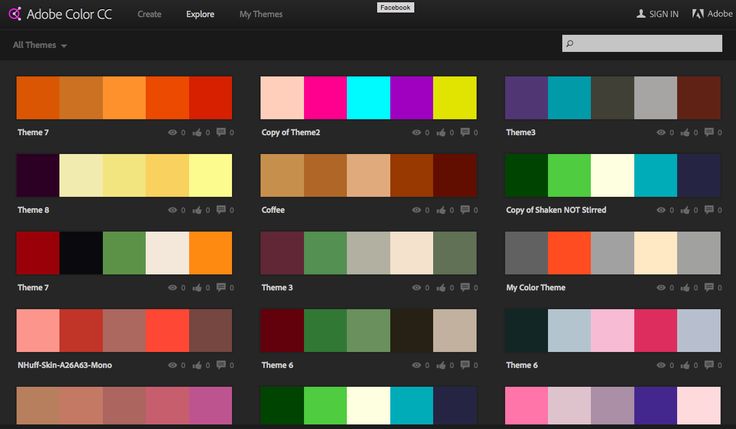Click the Sign In user icon
This screenshot has height=429, width=736.
(641, 14)
